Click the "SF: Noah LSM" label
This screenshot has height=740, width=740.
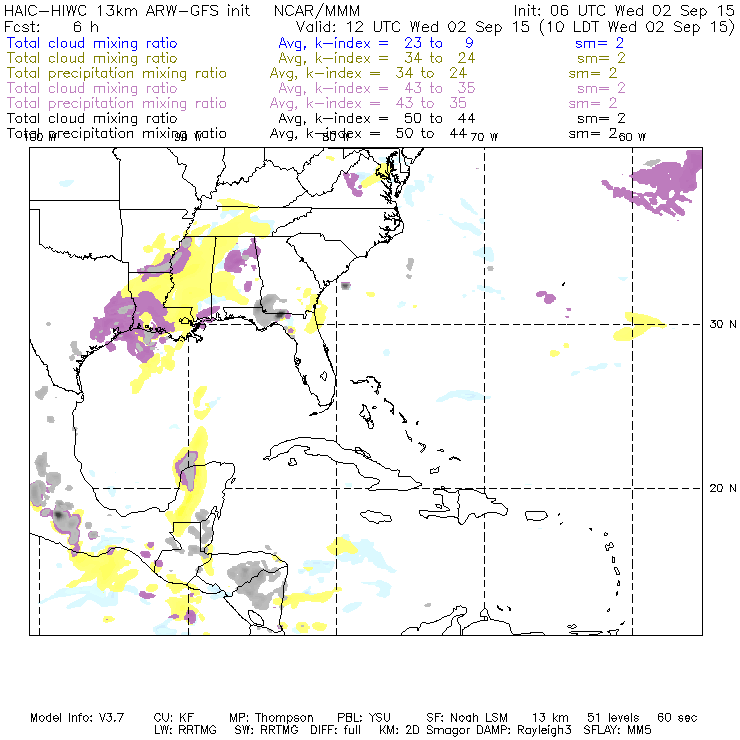tap(467, 718)
